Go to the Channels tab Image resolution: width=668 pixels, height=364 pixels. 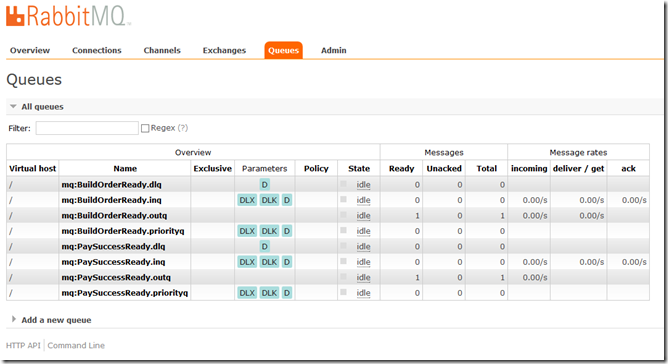click(x=162, y=50)
